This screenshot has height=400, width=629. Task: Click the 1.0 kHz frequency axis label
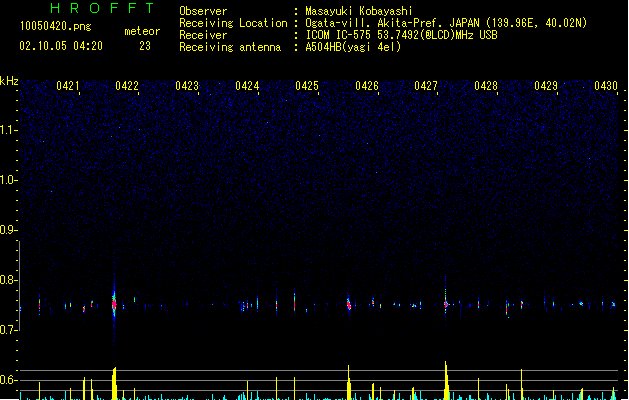coord(8,180)
